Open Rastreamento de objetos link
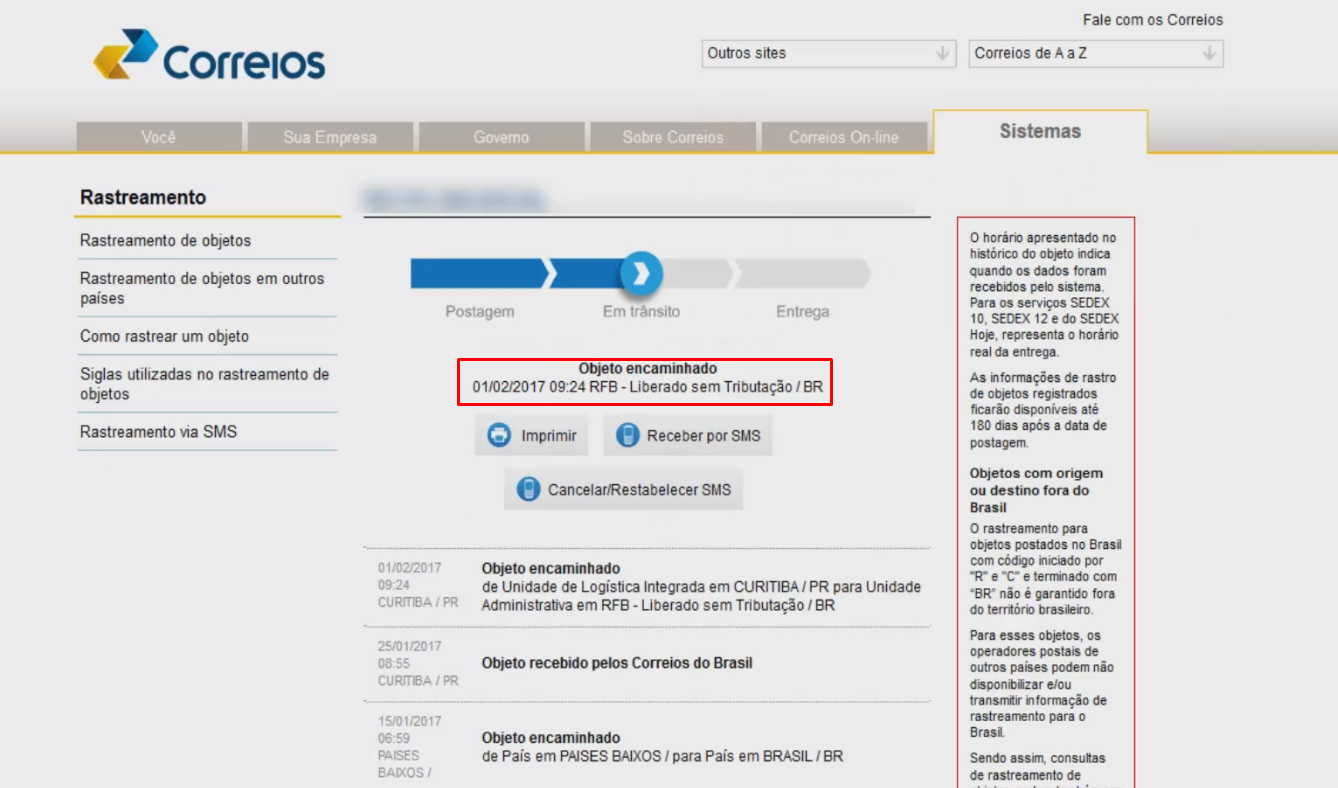Image resolution: width=1338 pixels, height=788 pixels. click(166, 241)
